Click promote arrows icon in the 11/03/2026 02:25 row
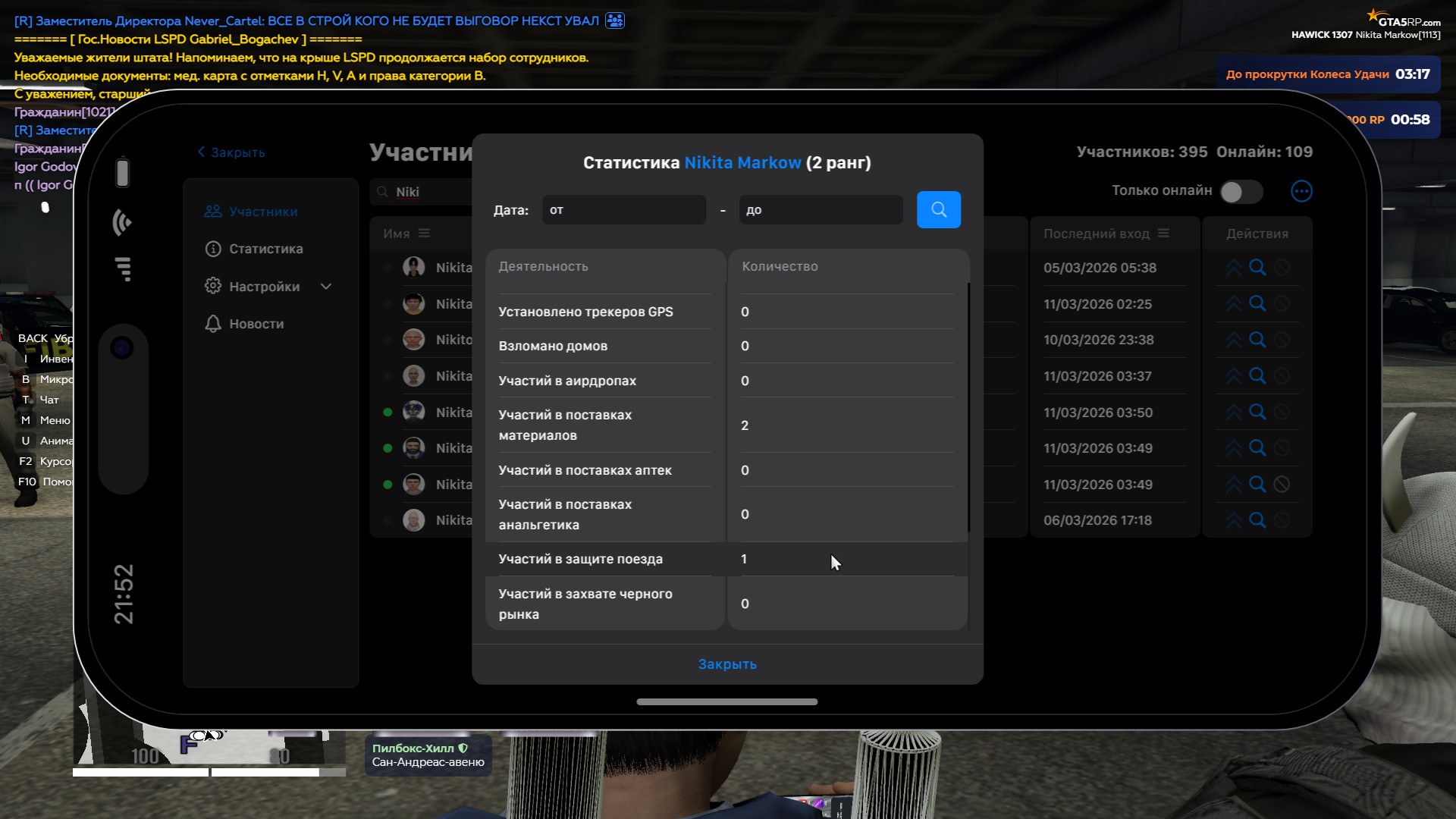 click(1234, 304)
